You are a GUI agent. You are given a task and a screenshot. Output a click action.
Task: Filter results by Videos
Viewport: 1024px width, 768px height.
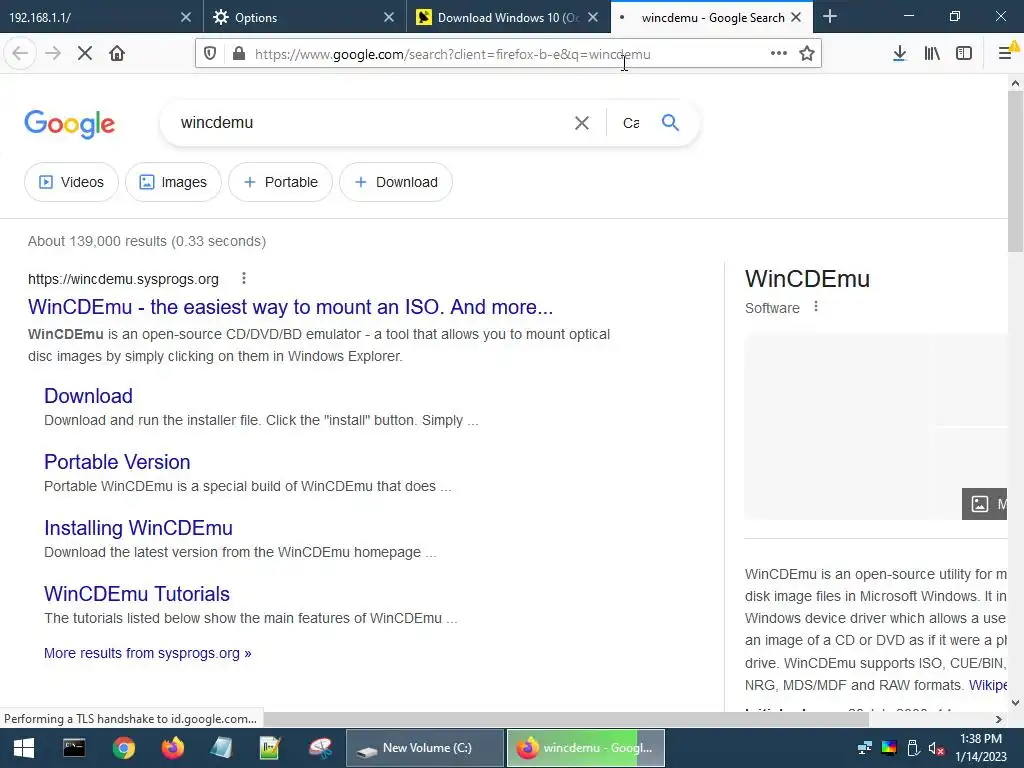coord(71,182)
